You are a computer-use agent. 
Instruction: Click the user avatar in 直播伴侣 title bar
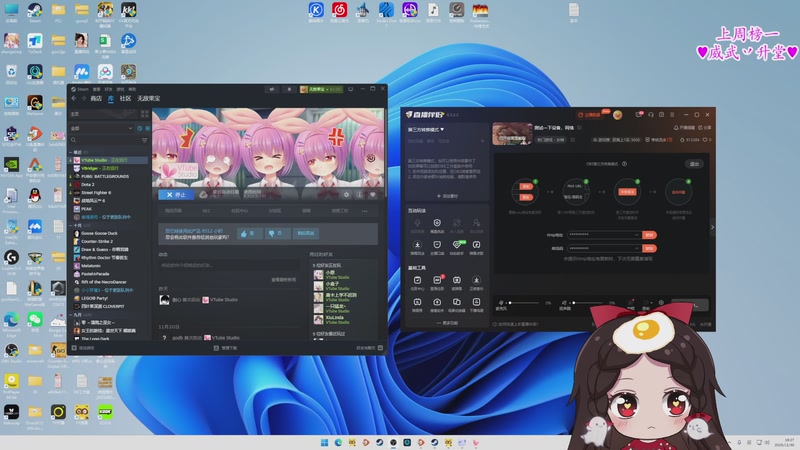[x=617, y=115]
